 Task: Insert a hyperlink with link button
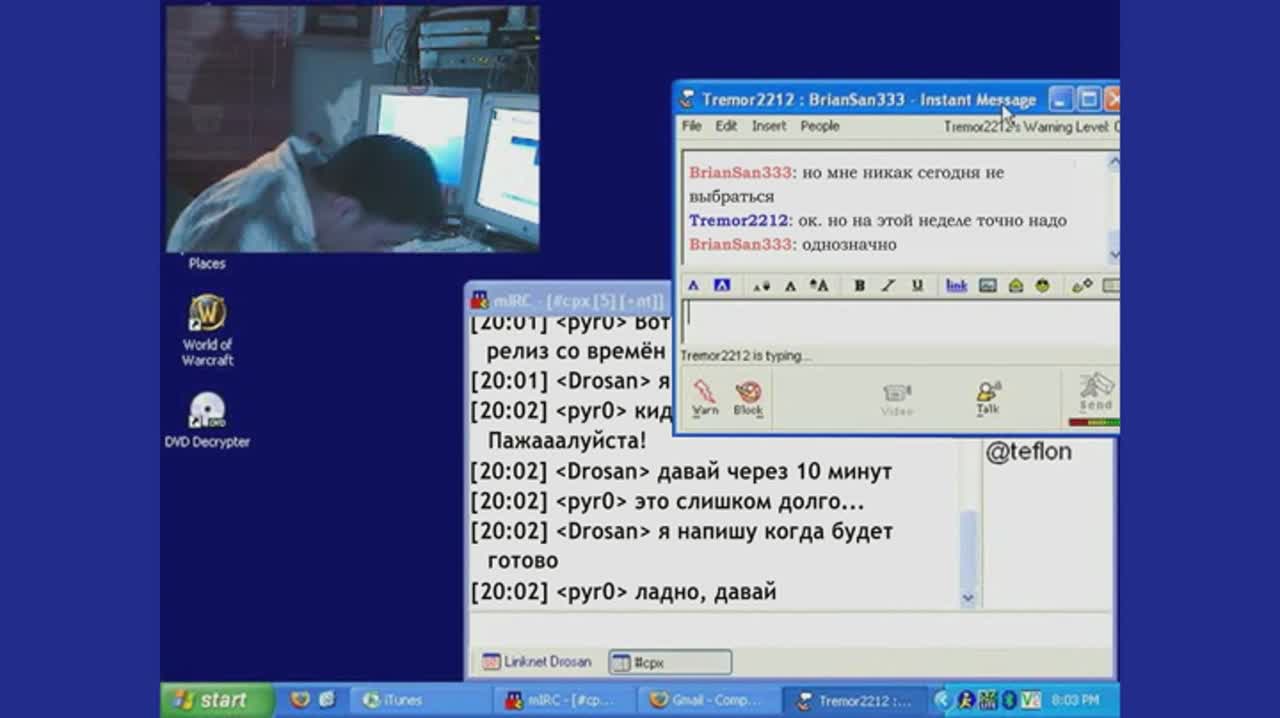(956, 286)
